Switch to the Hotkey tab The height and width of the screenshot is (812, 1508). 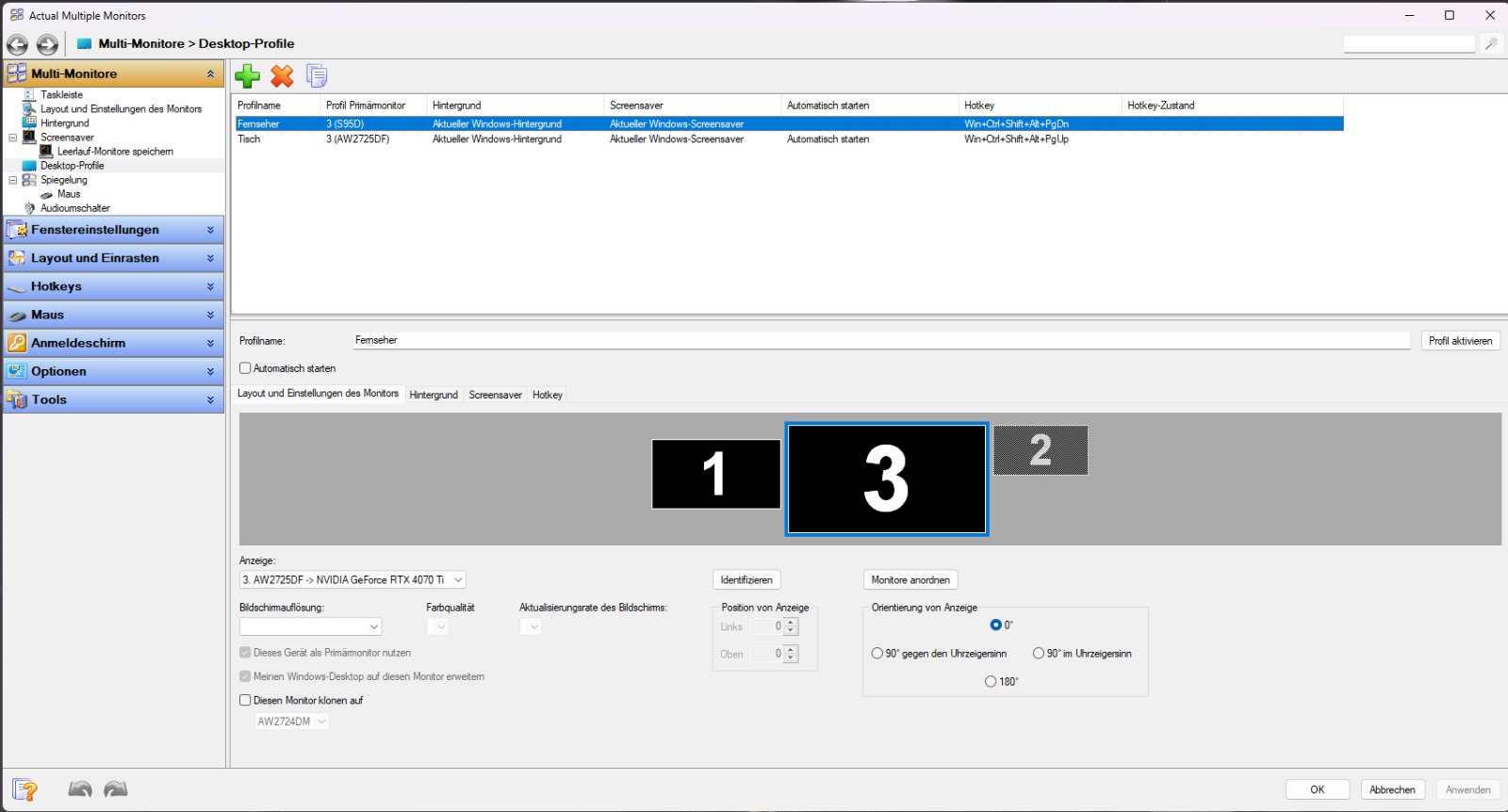[548, 395]
